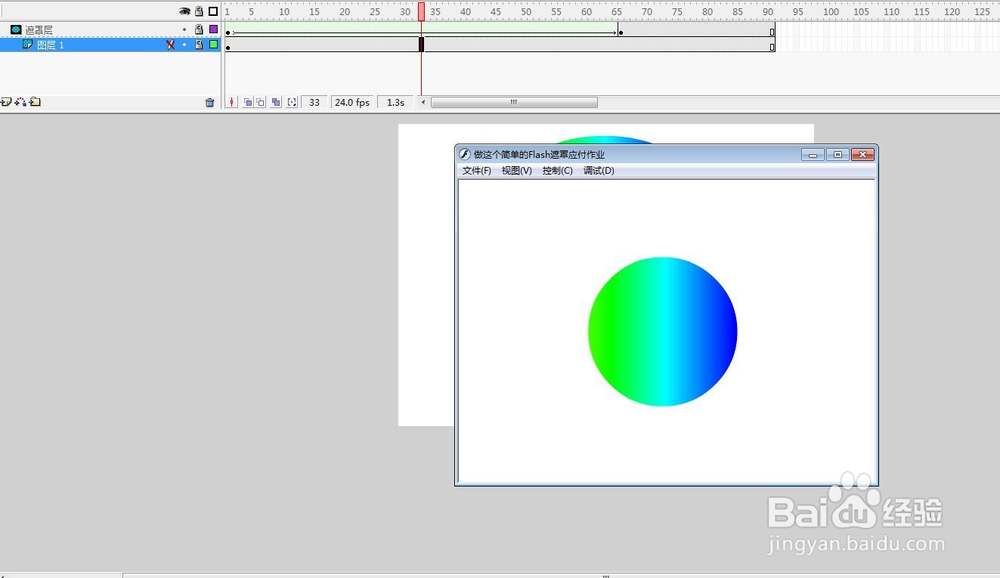Click the mask layer icon beside 遮罩层
The image size is (1000, 578).
click(16, 29)
